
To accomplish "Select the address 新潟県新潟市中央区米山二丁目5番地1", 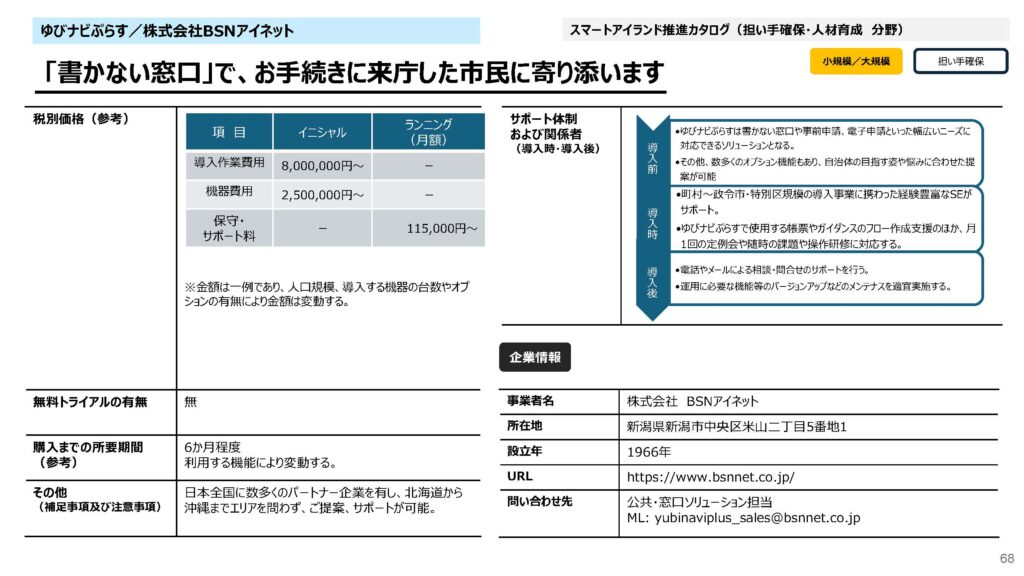I will 737,427.
